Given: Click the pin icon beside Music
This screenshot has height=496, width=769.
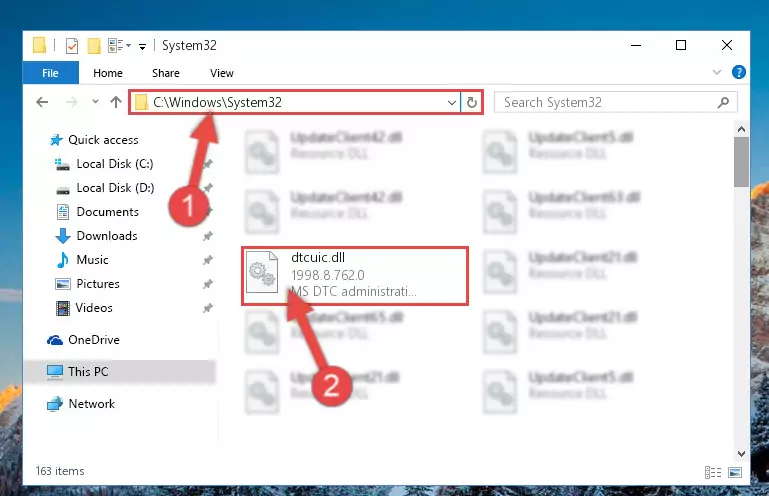Looking at the screenshot, I should 208,260.
